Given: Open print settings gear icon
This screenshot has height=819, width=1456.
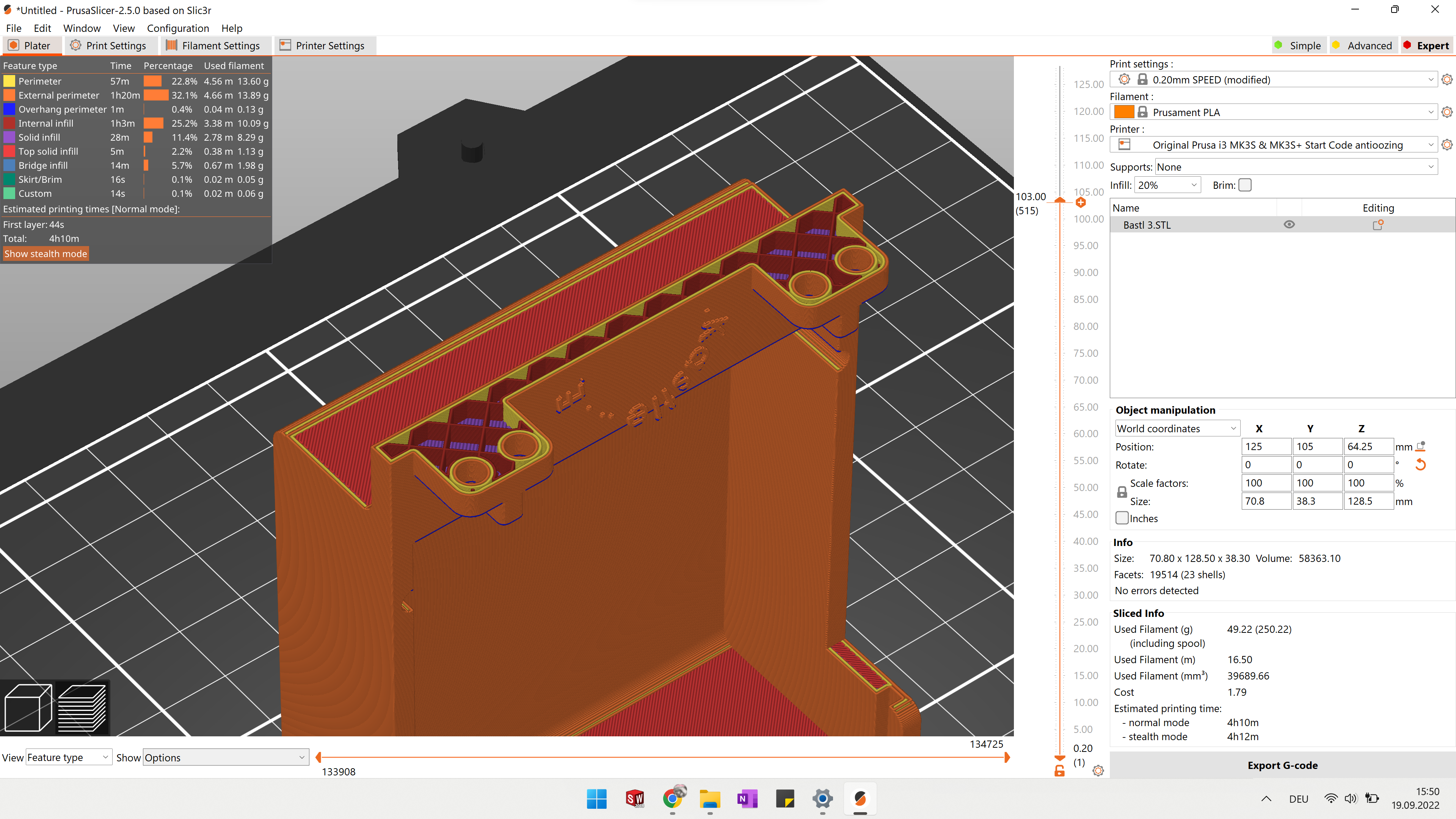Looking at the screenshot, I should click(1447, 80).
